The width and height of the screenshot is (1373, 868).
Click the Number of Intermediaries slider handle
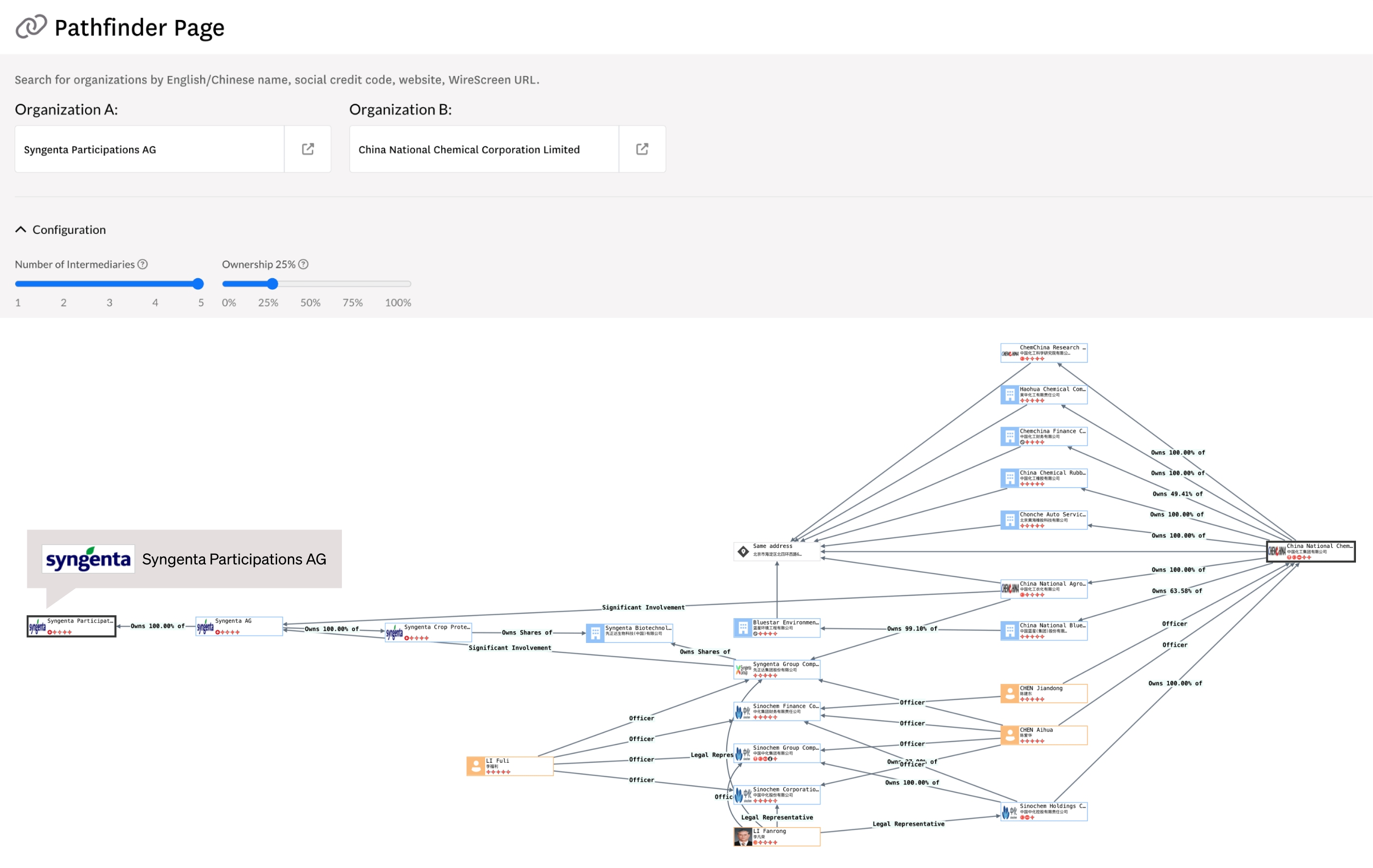pos(198,283)
